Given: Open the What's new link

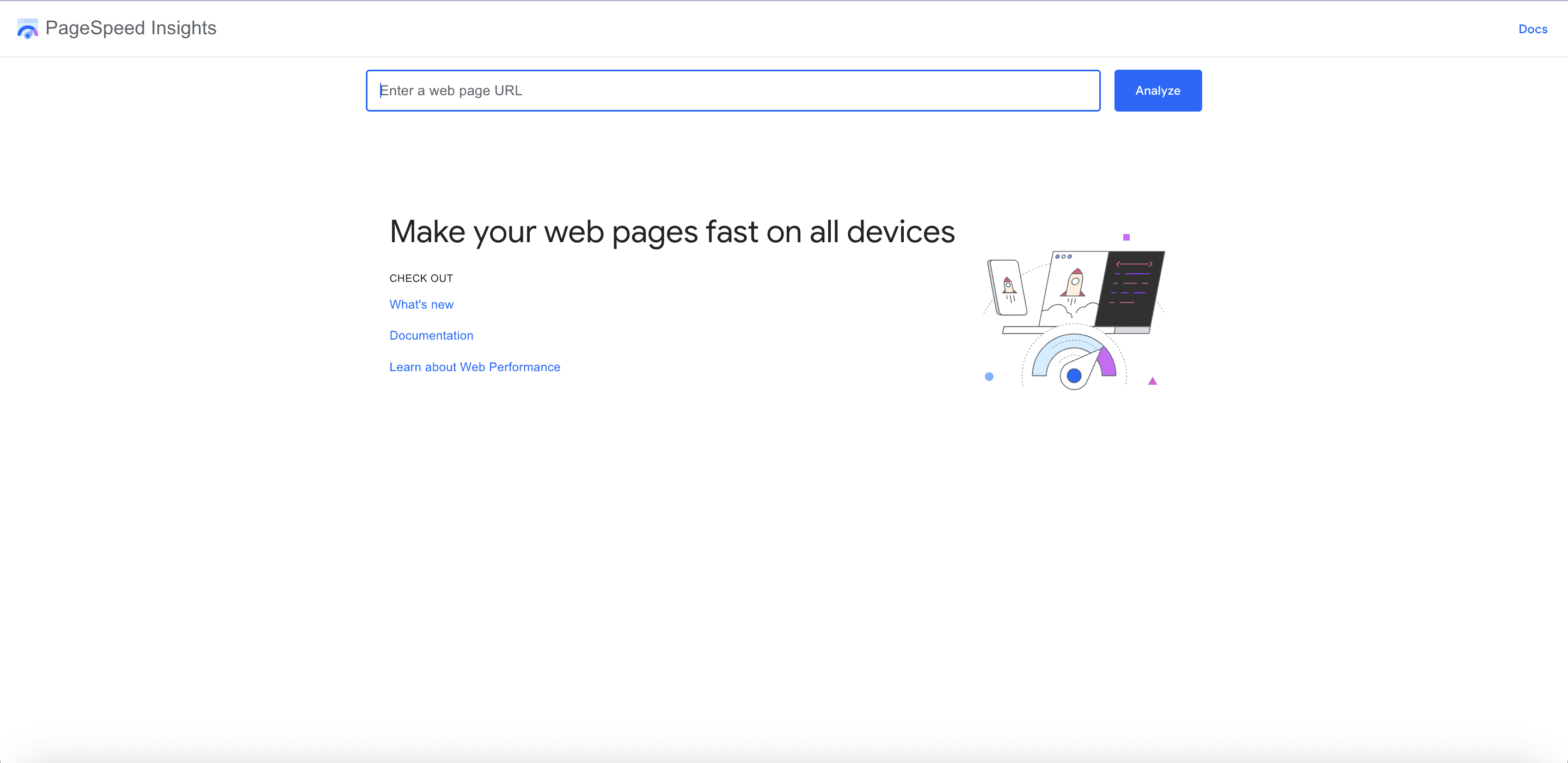Looking at the screenshot, I should (x=421, y=304).
